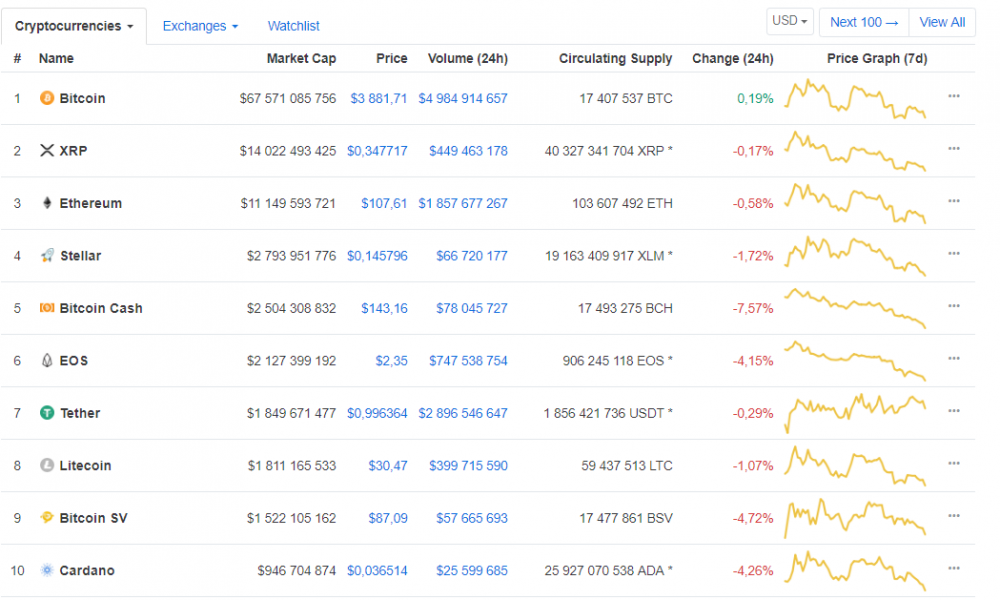Open the XRP name link
The width and height of the screenshot is (1000, 600).
click(73, 151)
